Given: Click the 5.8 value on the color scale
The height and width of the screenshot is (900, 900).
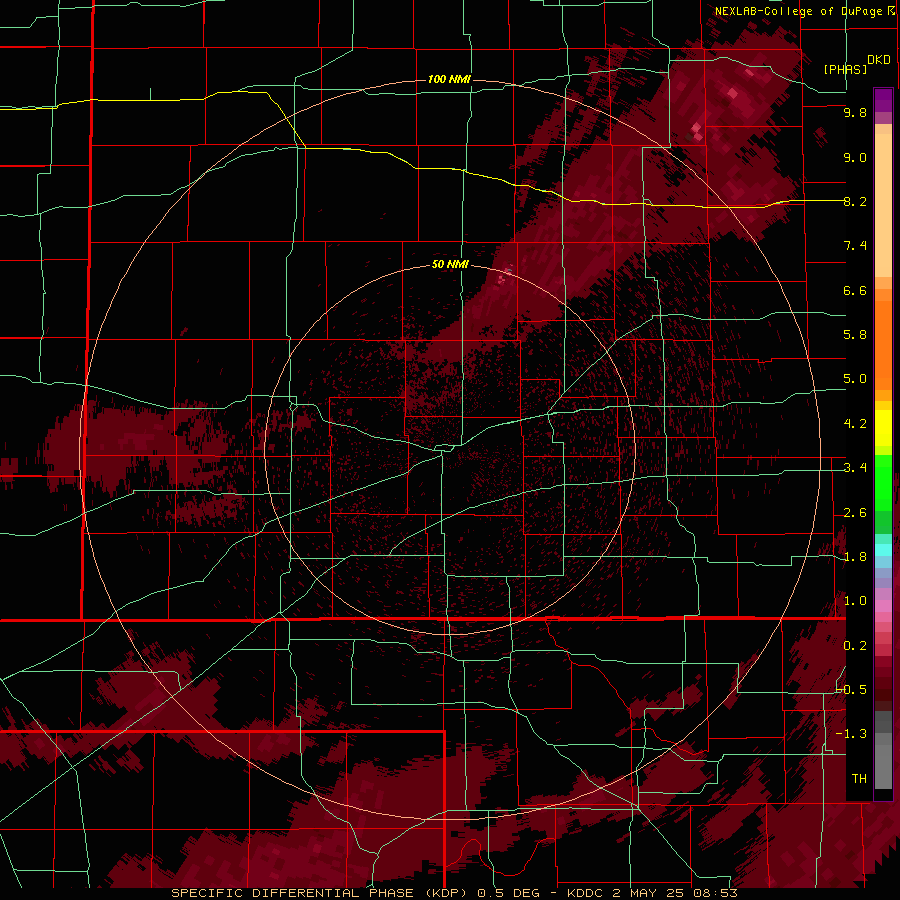Looking at the screenshot, I should point(855,335).
